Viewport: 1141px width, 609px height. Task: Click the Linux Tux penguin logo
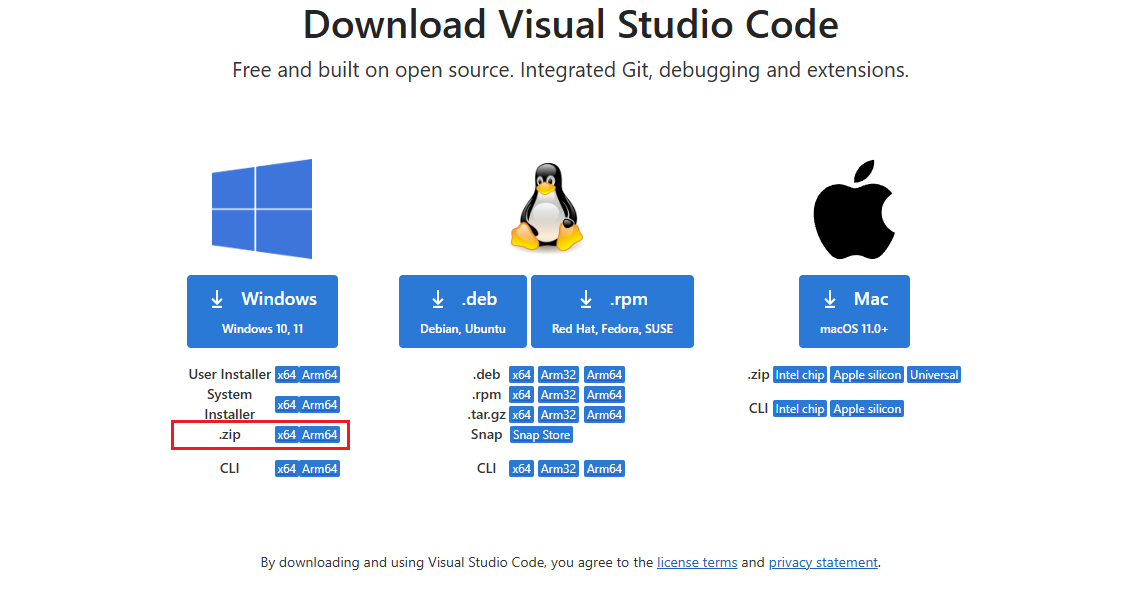(546, 207)
